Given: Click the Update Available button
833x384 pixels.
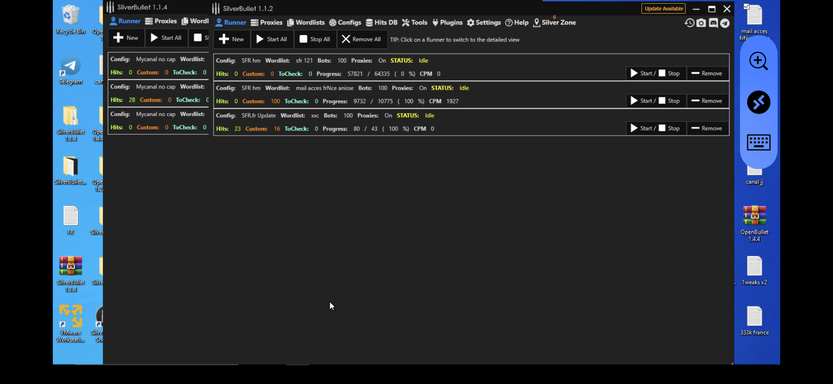Looking at the screenshot, I should click(664, 8).
